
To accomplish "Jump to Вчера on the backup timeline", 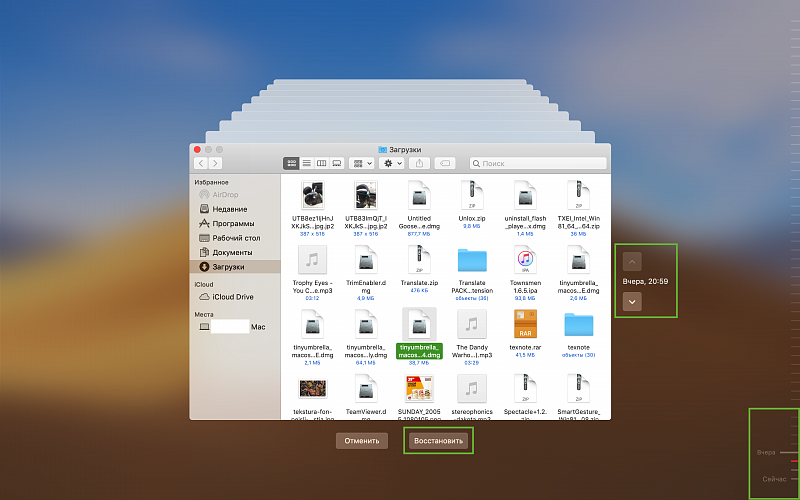I will (766, 453).
